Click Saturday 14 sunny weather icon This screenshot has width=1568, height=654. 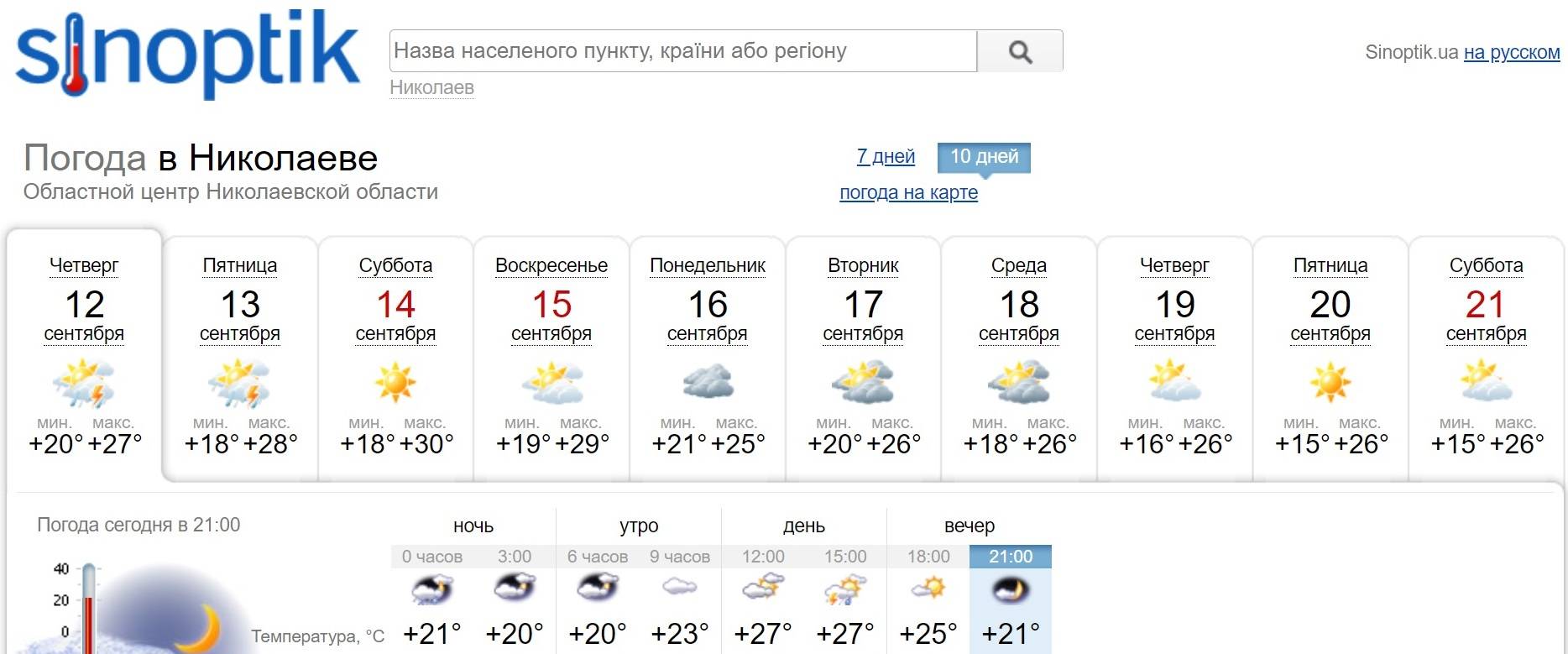(x=395, y=383)
